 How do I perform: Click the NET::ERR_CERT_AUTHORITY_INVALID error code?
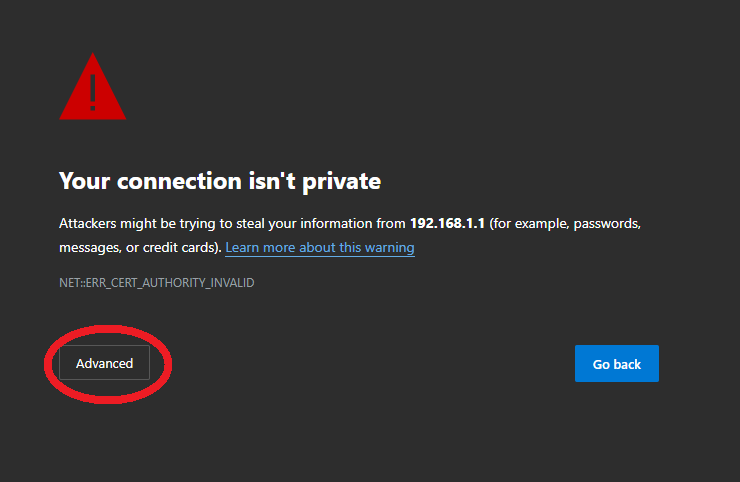point(157,283)
